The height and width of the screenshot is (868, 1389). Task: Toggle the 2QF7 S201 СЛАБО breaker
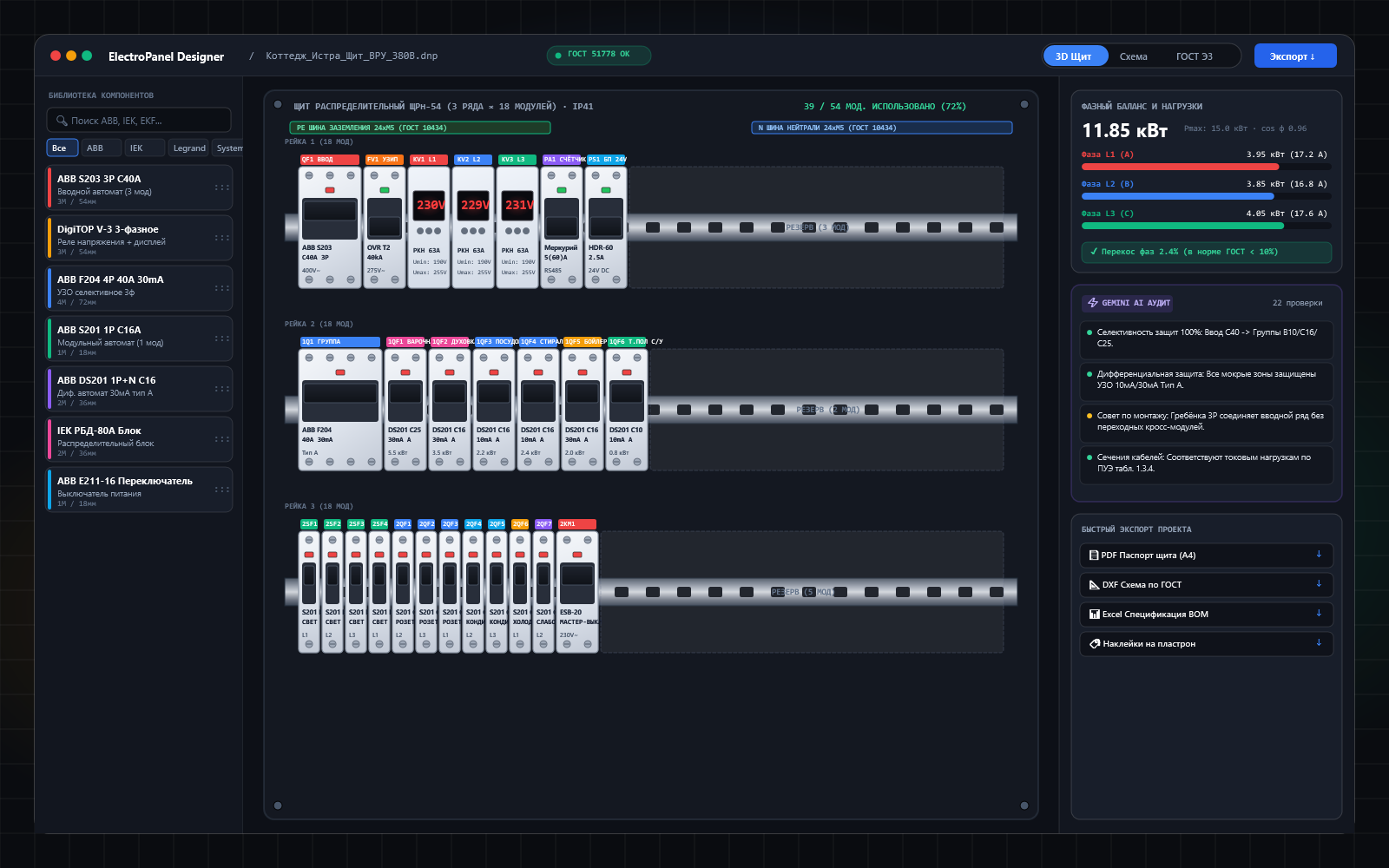(x=543, y=583)
